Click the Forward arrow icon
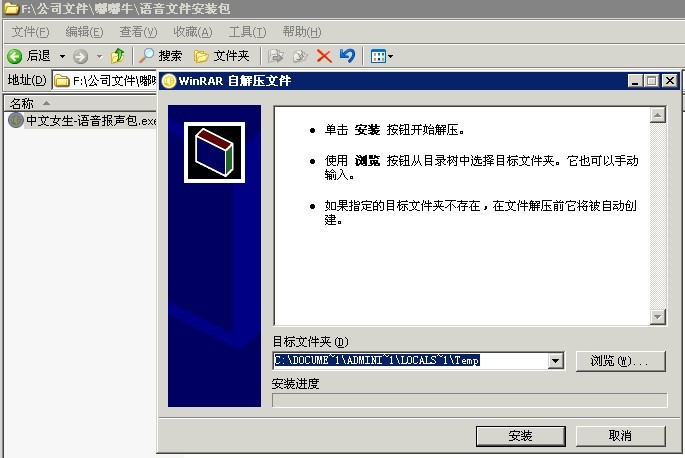685x458 pixels. tap(80, 56)
